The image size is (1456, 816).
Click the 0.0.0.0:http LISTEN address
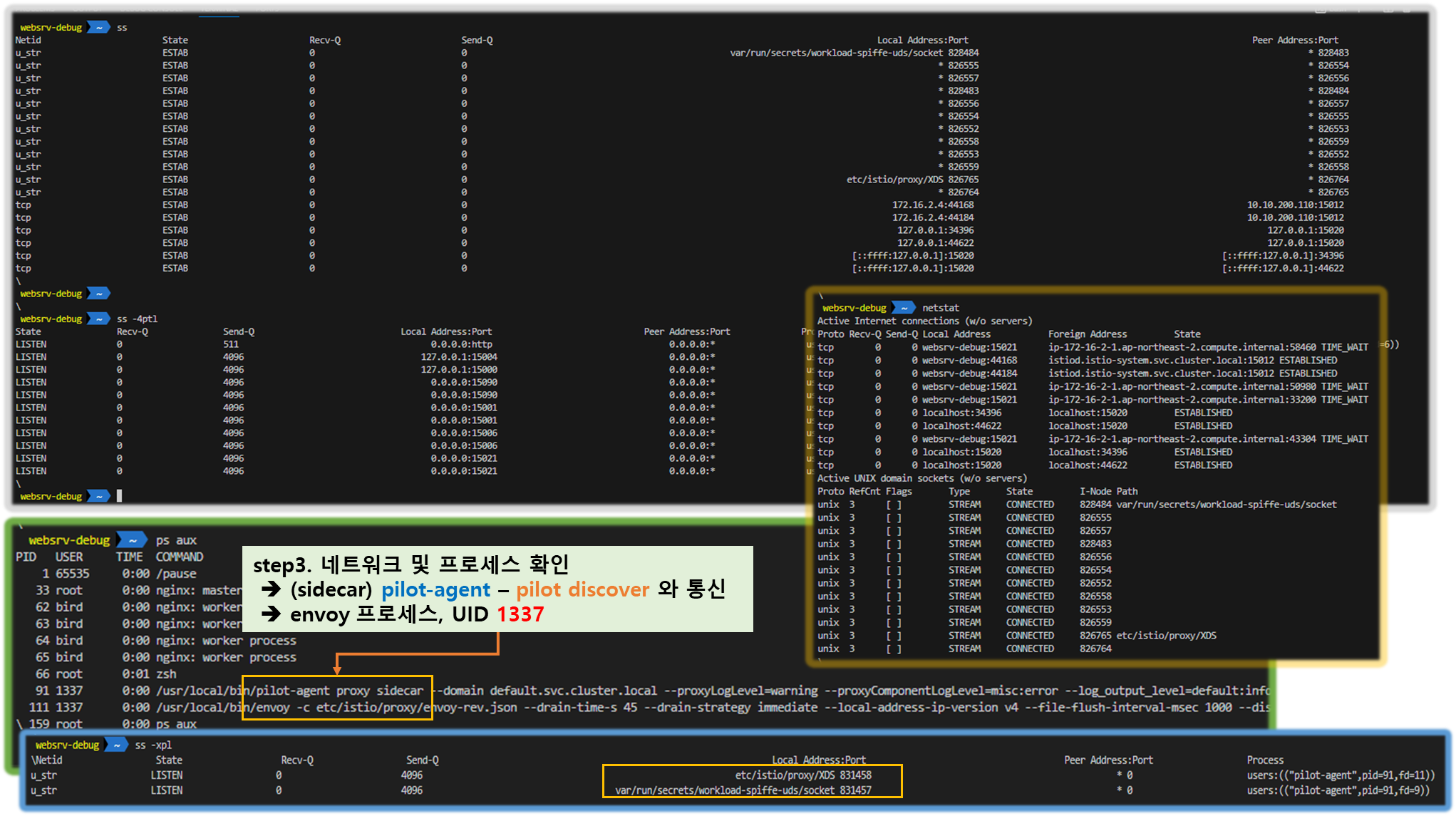pos(461,344)
